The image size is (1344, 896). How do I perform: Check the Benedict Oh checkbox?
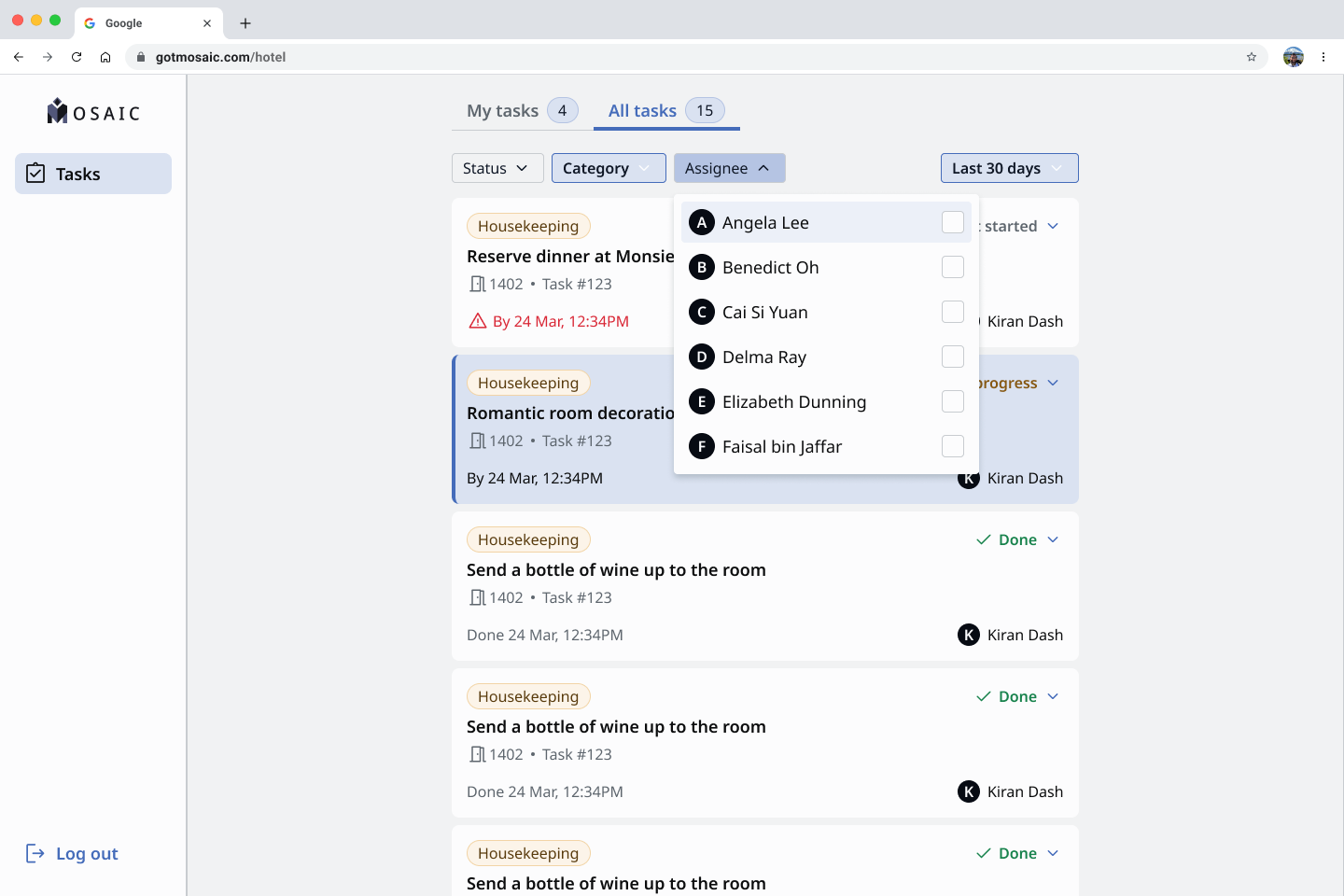(x=953, y=267)
